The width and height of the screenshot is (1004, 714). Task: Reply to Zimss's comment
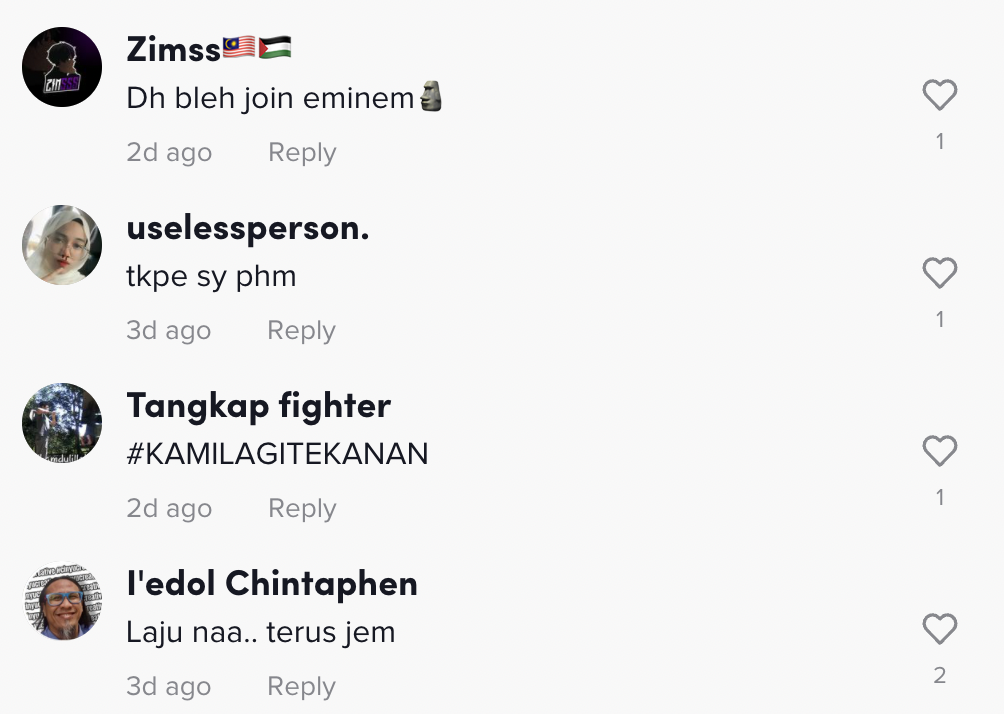coord(302,153)
